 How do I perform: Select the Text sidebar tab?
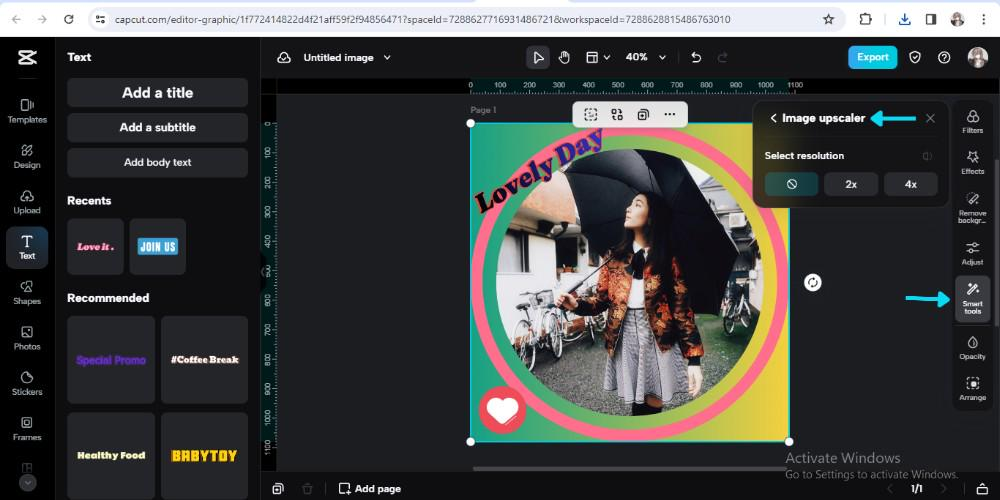[x=27, y=247]
